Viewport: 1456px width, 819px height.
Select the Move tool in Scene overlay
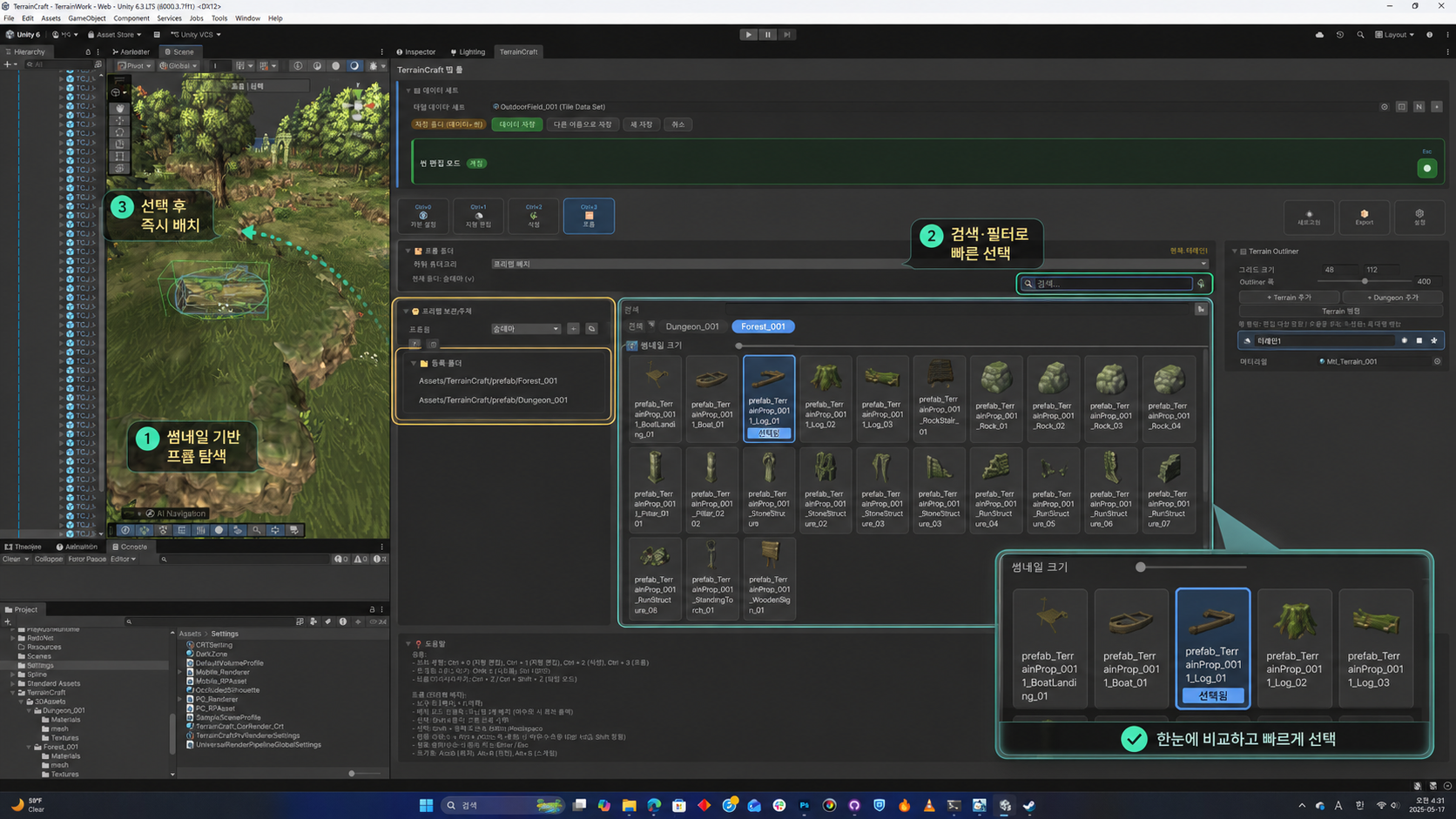click(119, 121)
